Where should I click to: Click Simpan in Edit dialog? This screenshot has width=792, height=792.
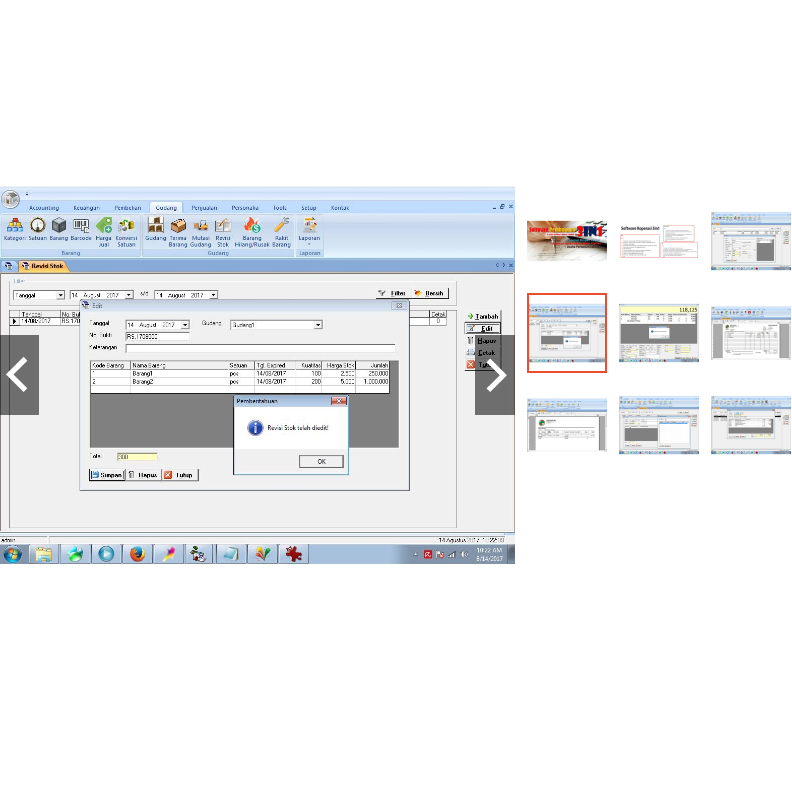(x=107, y=475)
